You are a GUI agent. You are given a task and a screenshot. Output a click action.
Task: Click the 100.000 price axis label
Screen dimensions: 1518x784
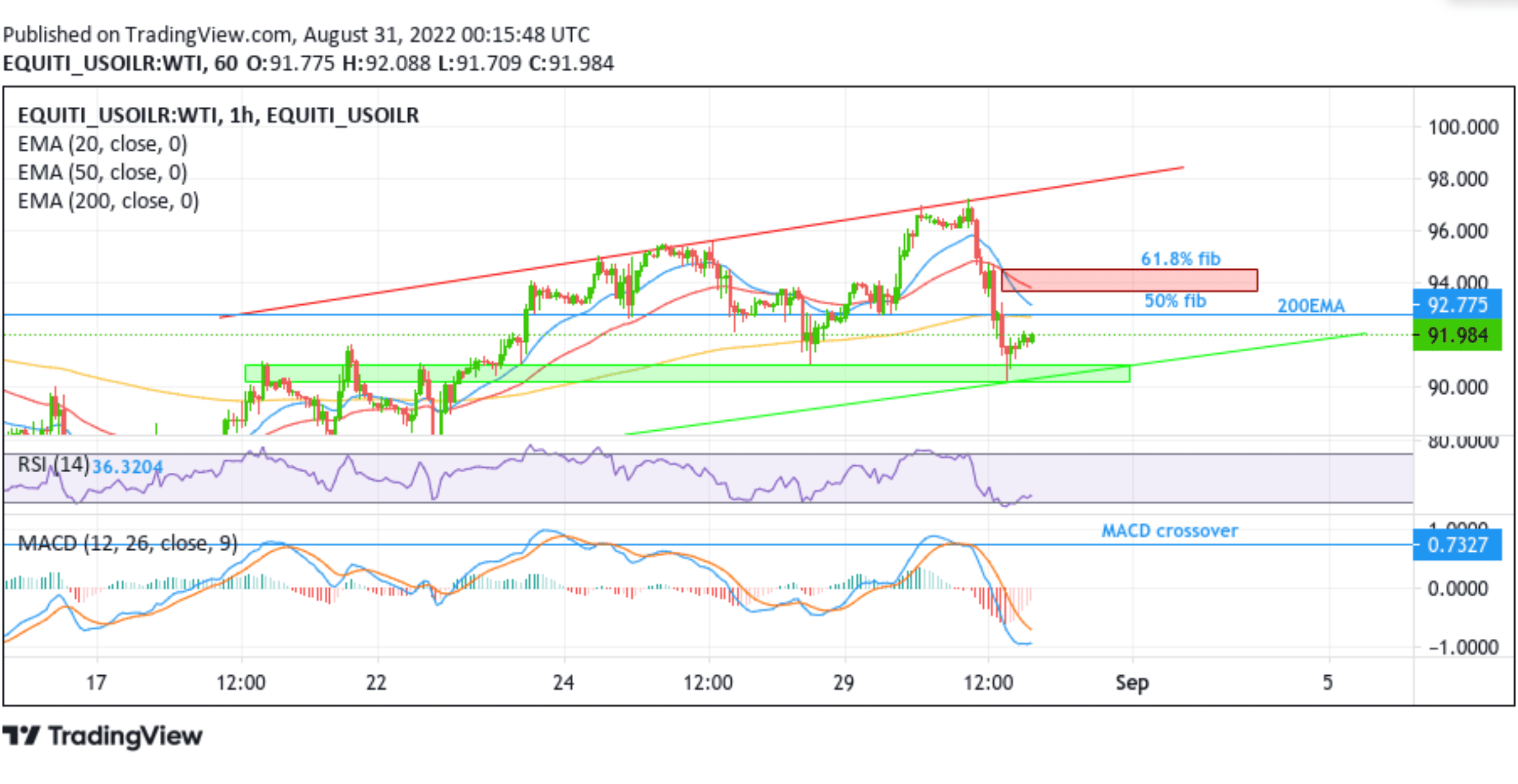click(1463, 127)
